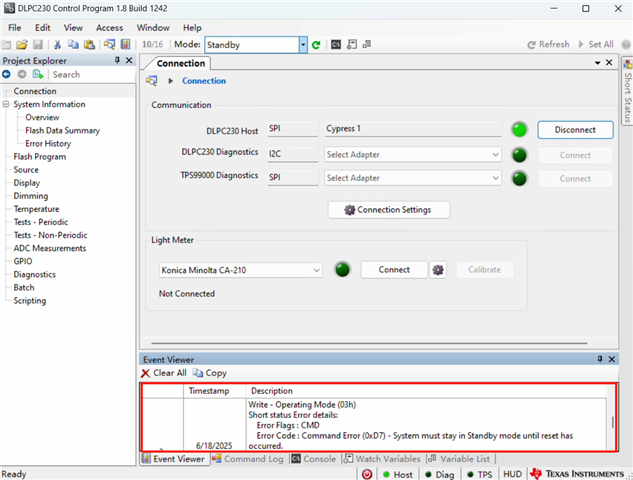Close the Project Explorer panel
This screenshot has height=480, width=633.
coord(129,60)
